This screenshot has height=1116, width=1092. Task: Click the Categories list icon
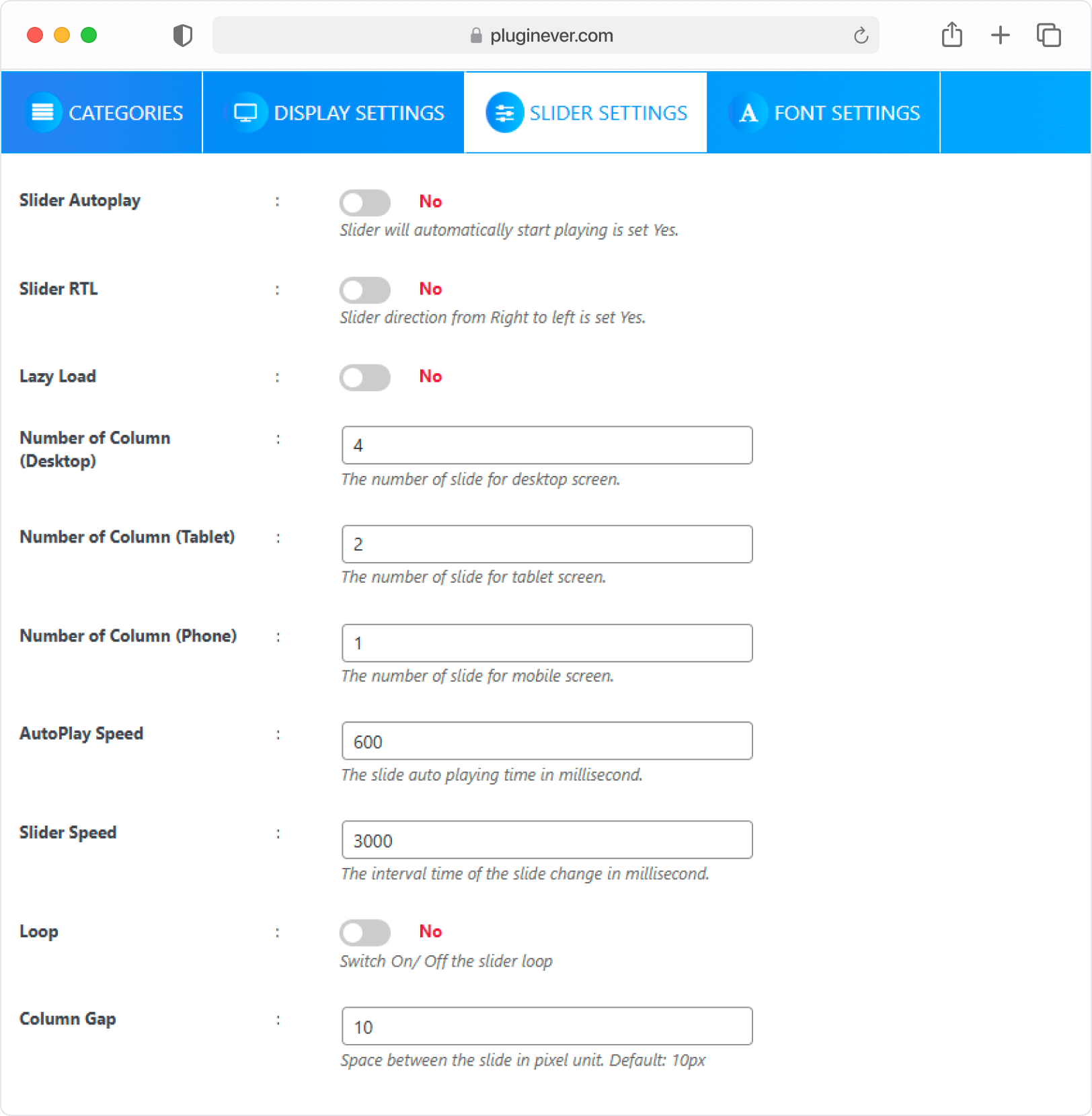(43, 112)
